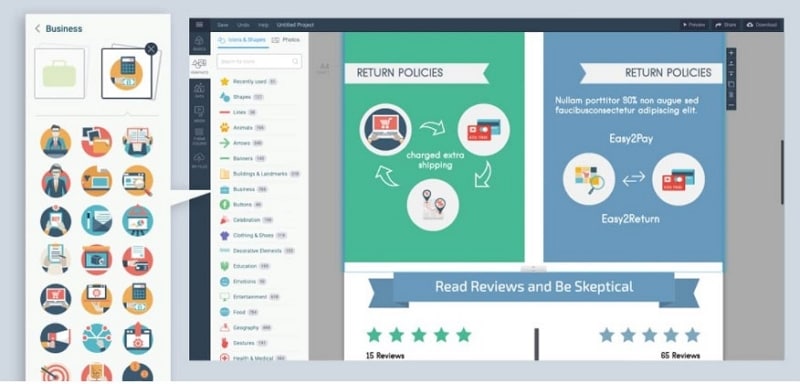Pick the clipboard document icon
The width and height of the screenshot is (800, 384).
click(x=56, y=260)
